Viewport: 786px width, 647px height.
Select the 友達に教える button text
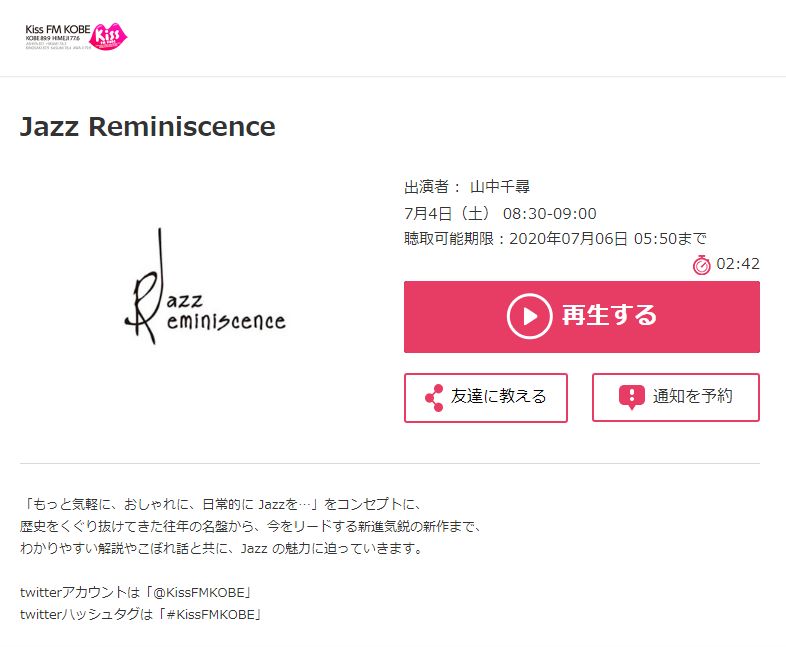[x=498, y=396]
